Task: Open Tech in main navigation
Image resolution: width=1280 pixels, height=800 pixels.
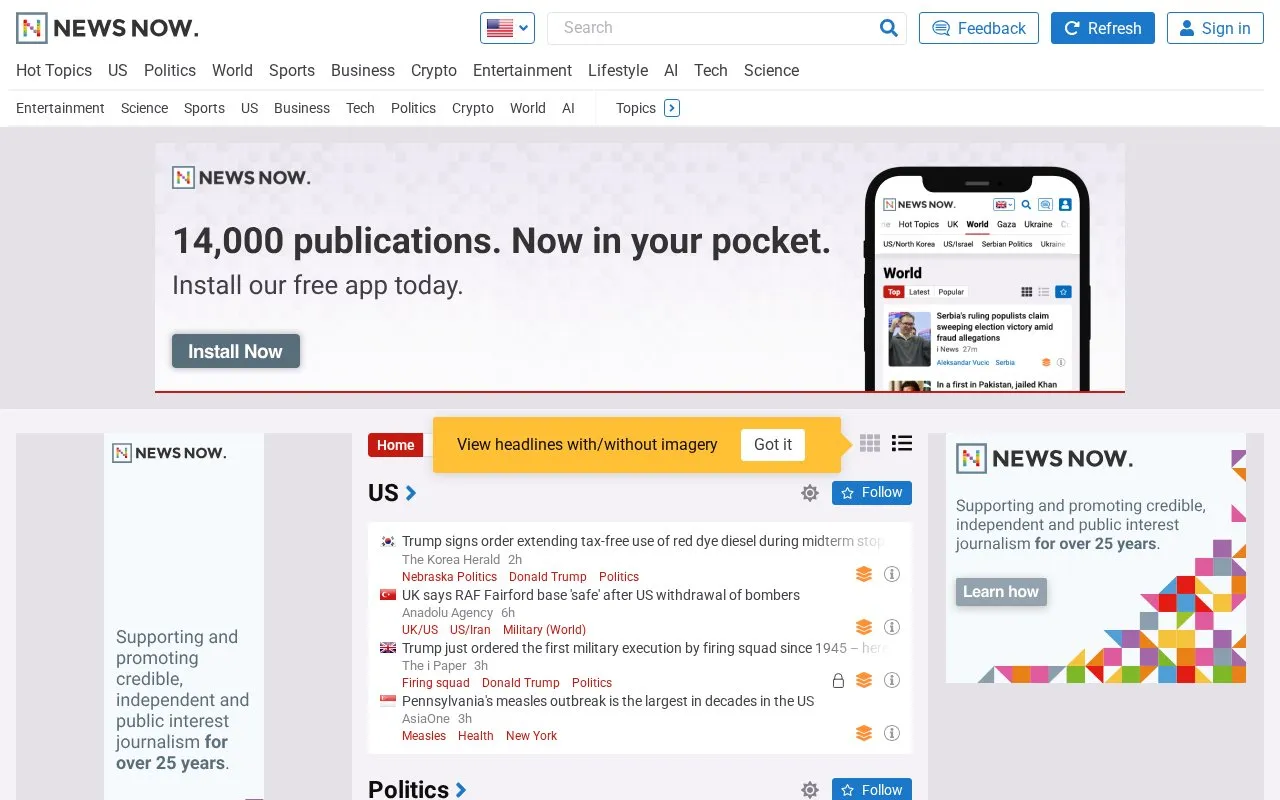Action: 711,70
